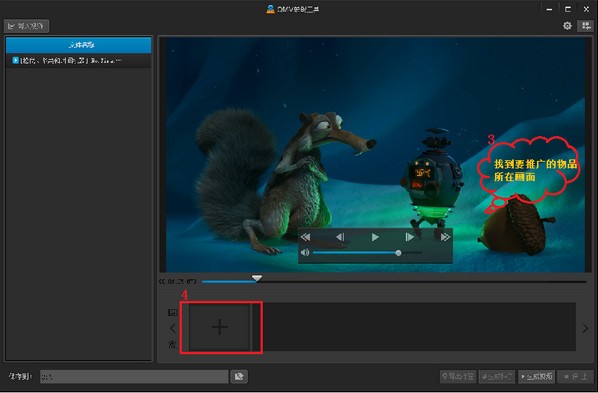Adjust the volume slider handle
598x393 pixels.
pyautogui.click(x=398, y=253)
